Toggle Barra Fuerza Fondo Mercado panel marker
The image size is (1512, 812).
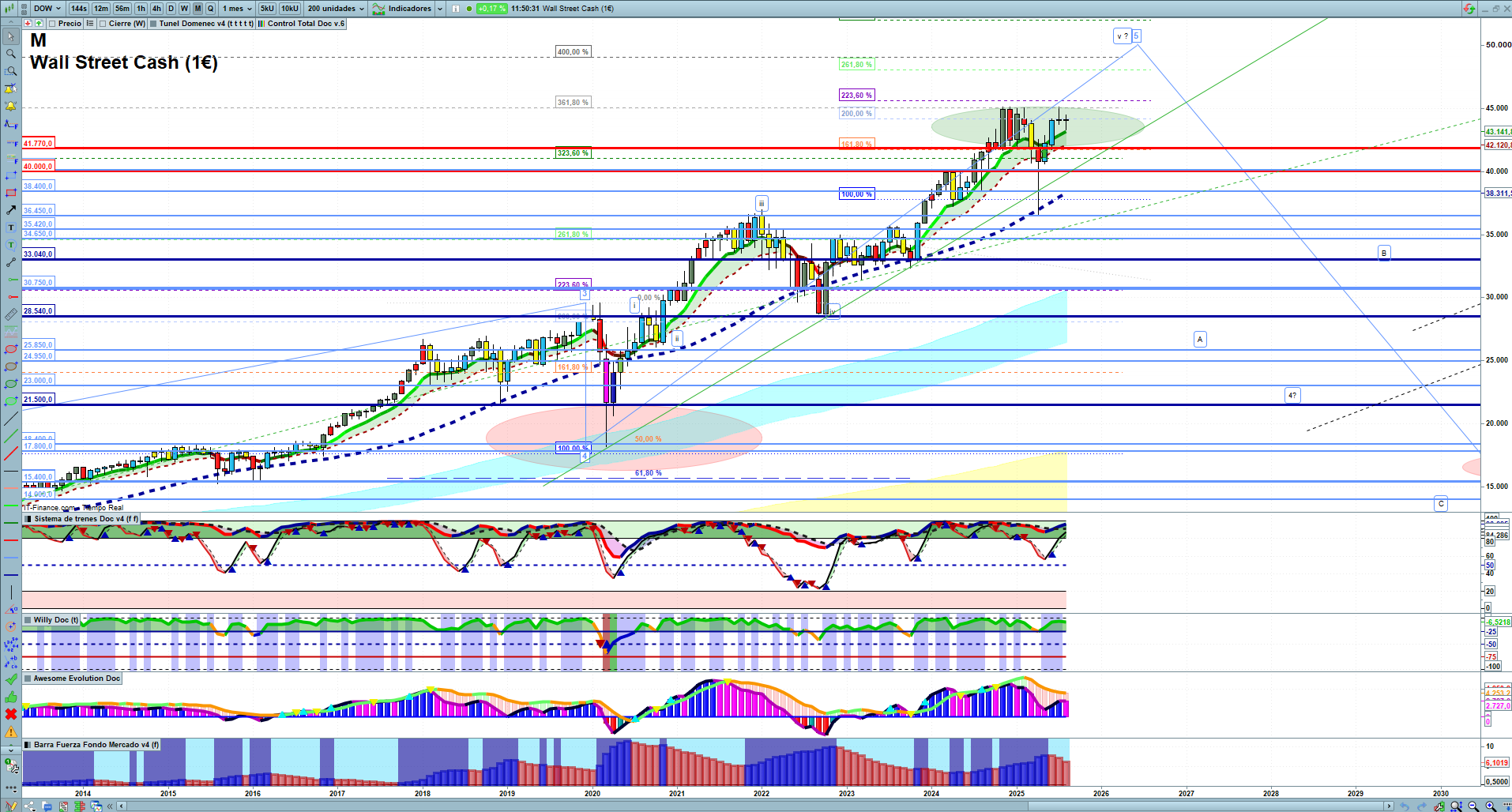click(x=28, y=745)
